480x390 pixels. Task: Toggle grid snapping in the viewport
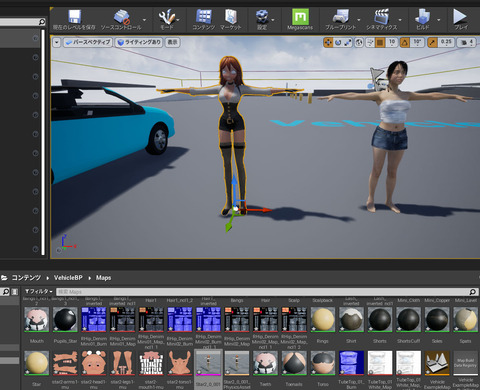pos(380,42)
